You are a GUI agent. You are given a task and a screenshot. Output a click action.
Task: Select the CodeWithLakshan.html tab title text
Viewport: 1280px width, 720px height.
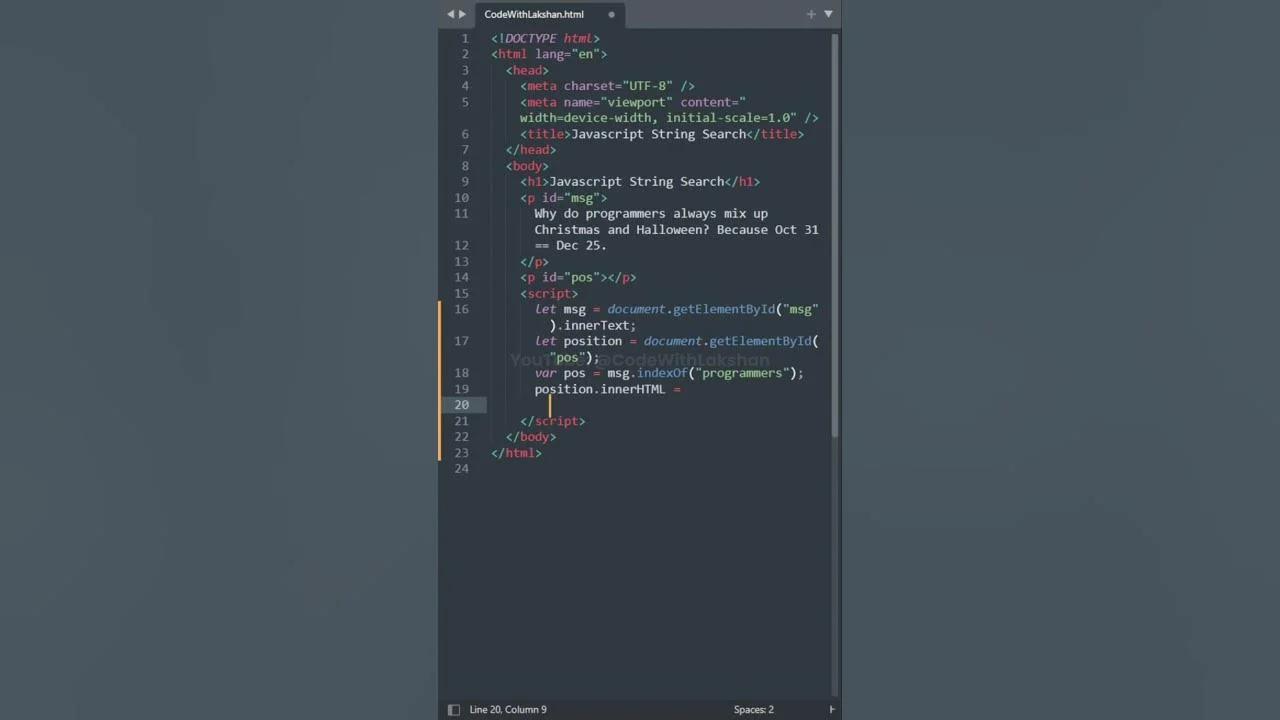533,14
